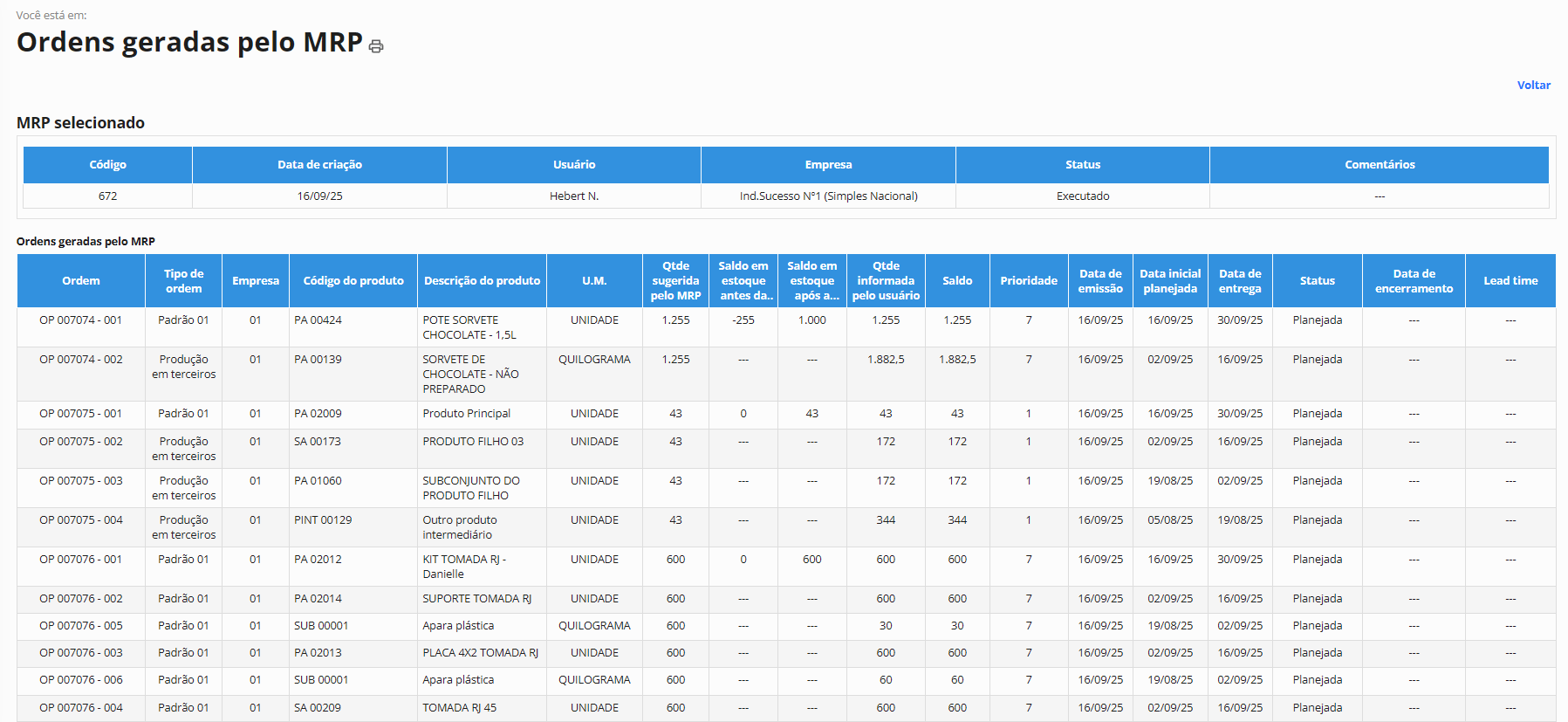The height and width of the screenshot is (722, 1568).
Task: Click MRP code 672 cell
Action: click(107, 196)
